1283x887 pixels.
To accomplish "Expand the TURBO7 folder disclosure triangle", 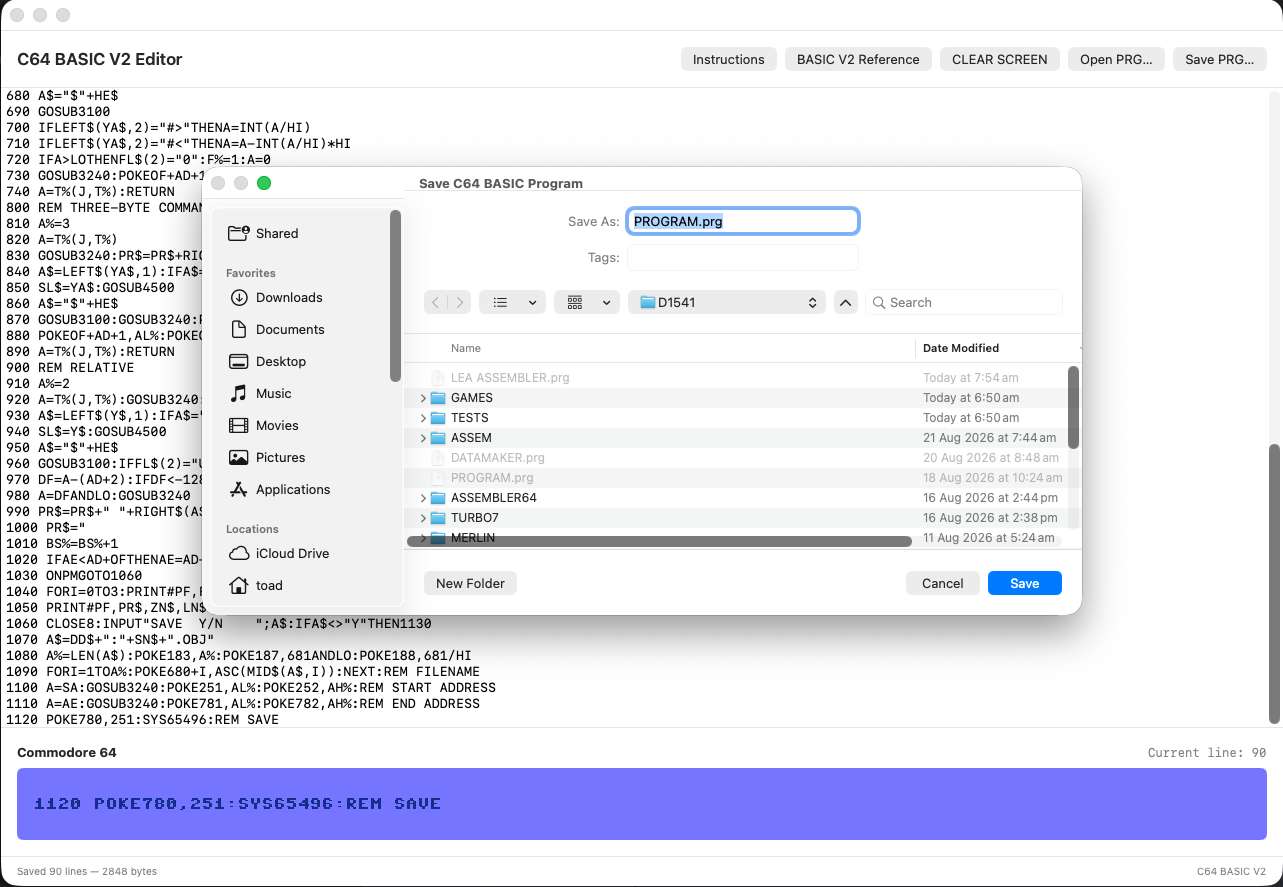I will click(423, 518).
